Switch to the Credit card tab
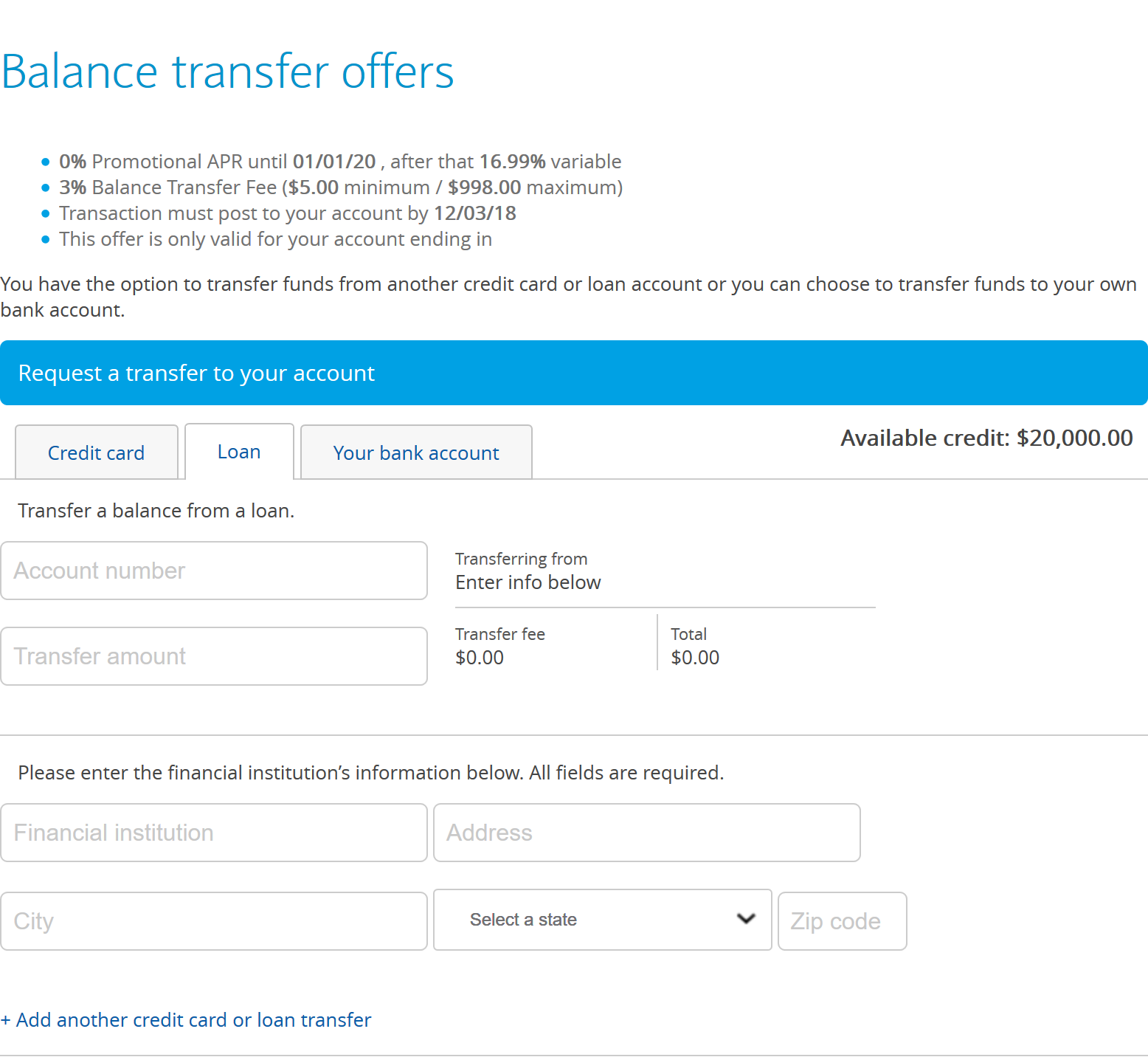The height and width of the screenshot is (1057, 1148). click(x=97, y=452)
